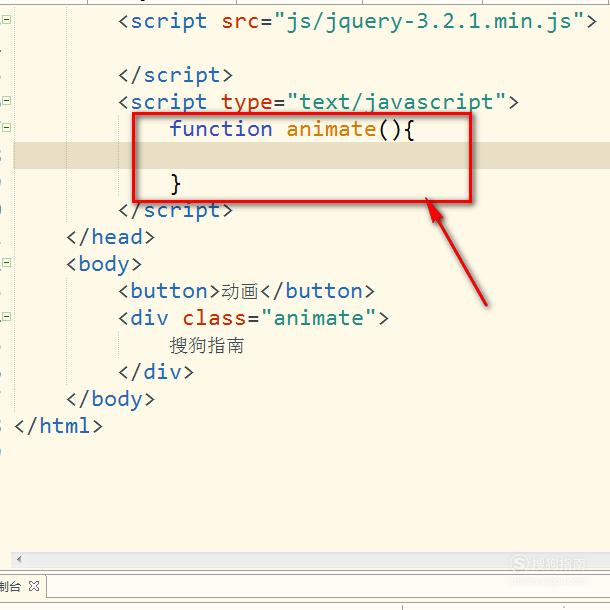Click the animate function name in orange
This screenshot has height=610, width=610.
pyautogui.click(x=331, y=129)
